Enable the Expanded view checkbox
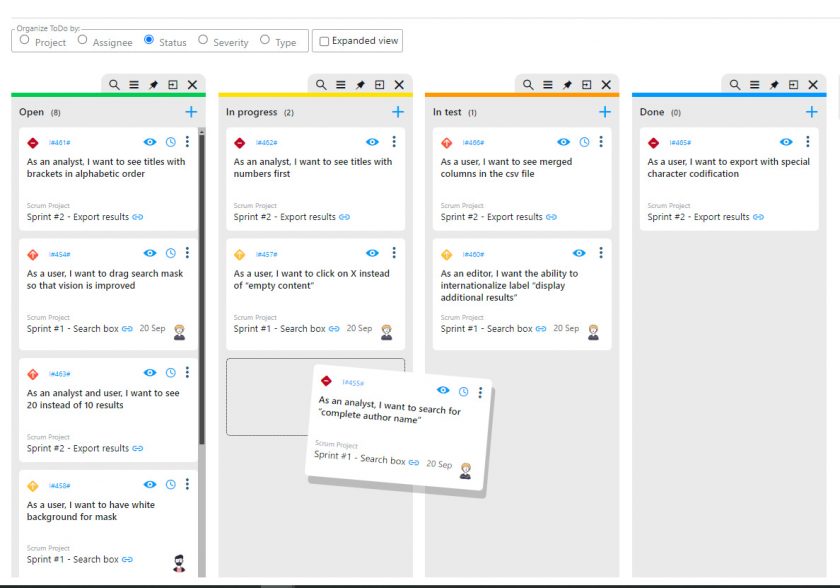Screen dimensions: 840x588 (326, 40)
